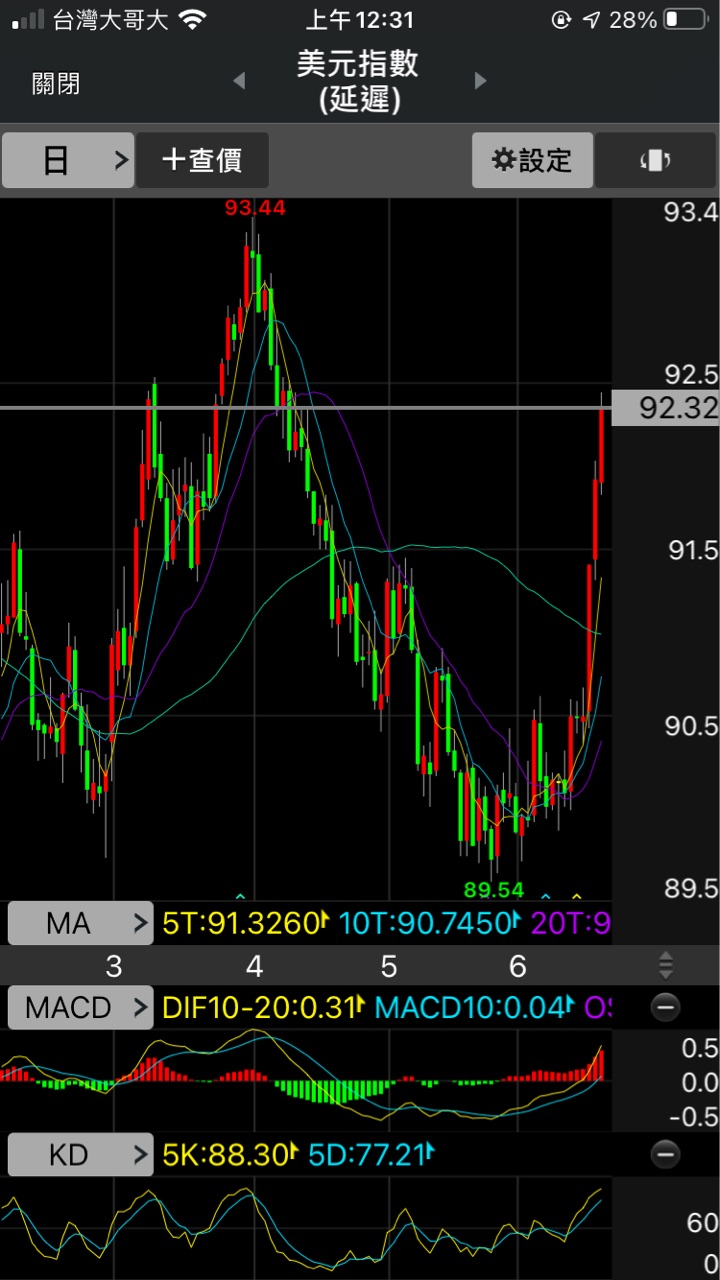Image resolution: width=720 pixels, height=1280 pixels.
Task: Go to next symbol with right arrow
Action: click(480, 81)
